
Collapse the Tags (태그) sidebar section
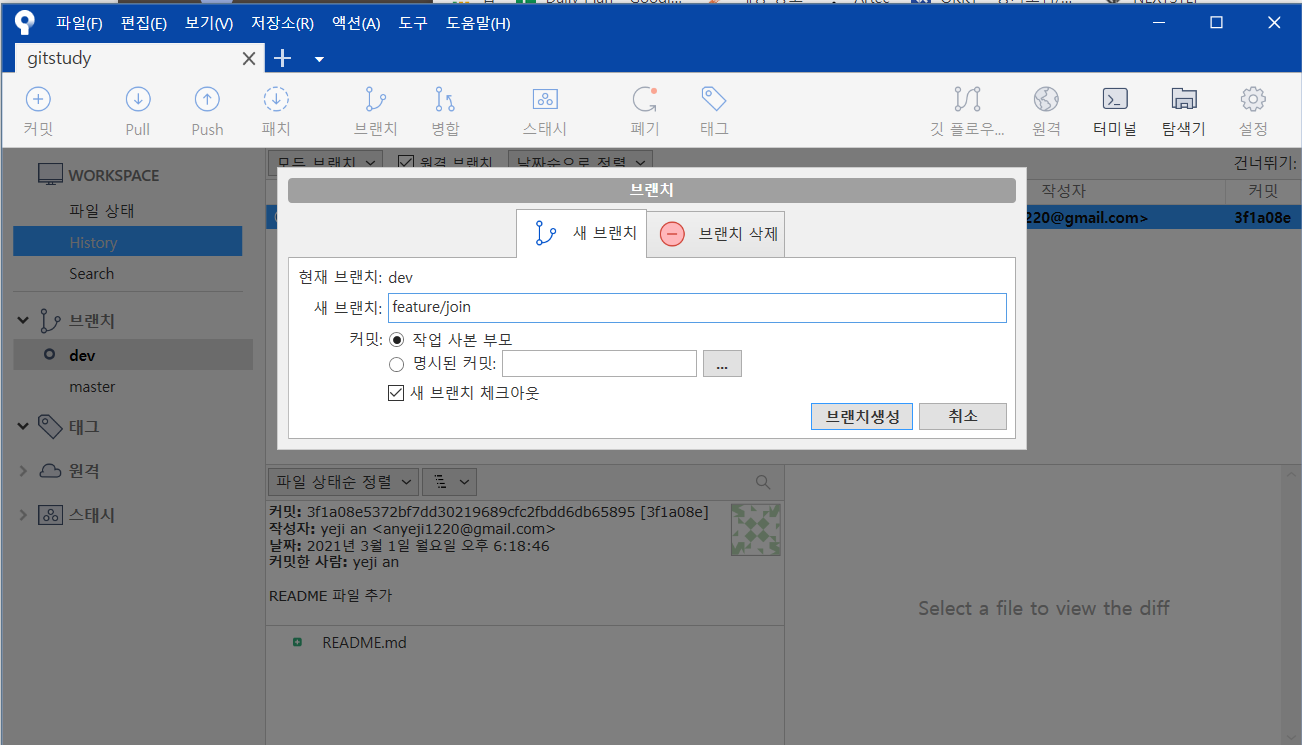(23, 427)
